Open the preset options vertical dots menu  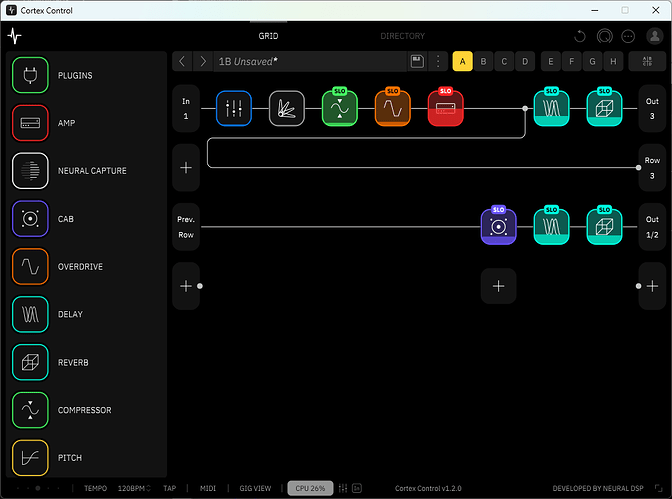(x=438, y=61)
